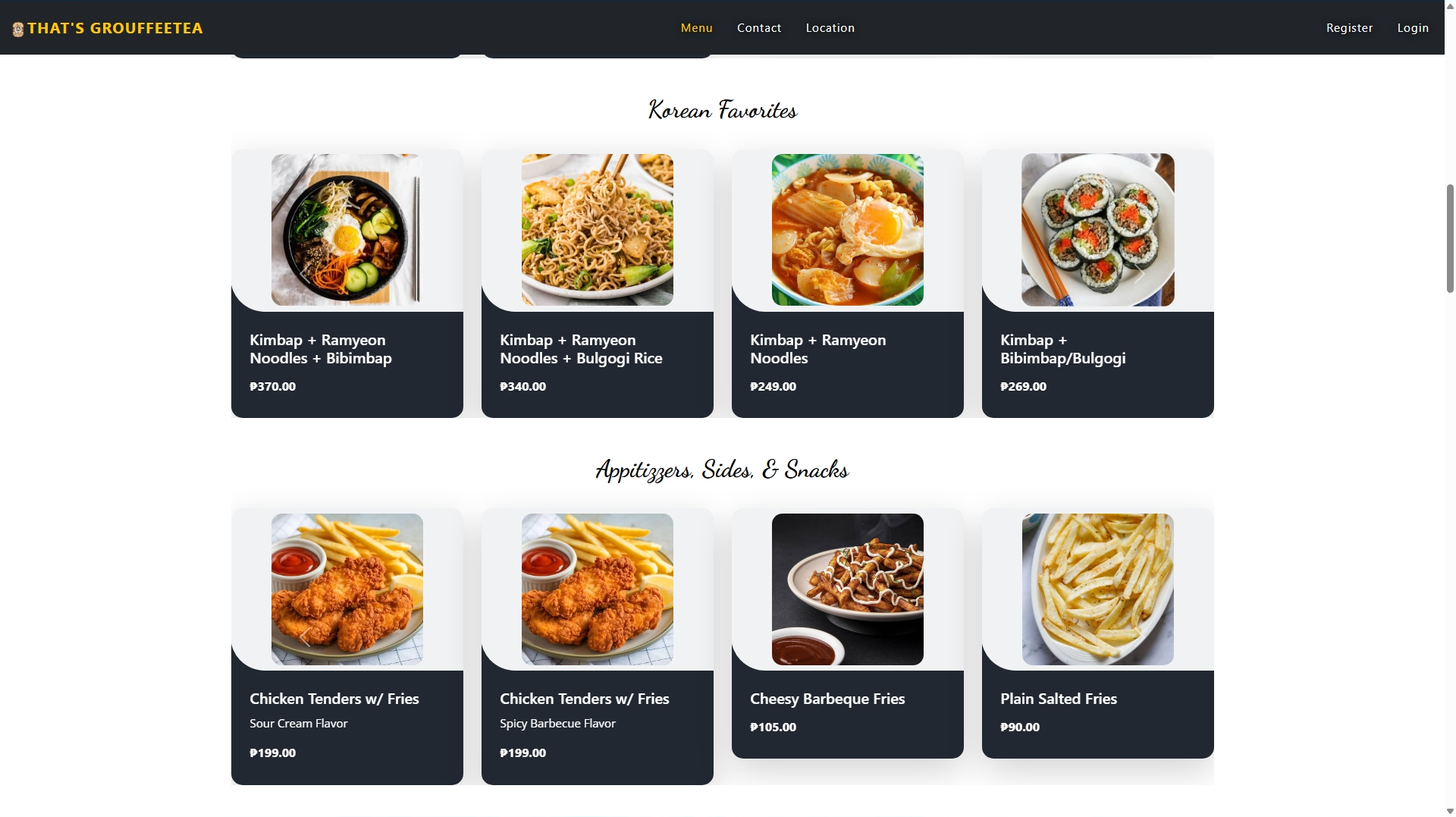Open the Cheesy Barbeque Fries photo
The image size is (1456, 817).
point(848,589)
